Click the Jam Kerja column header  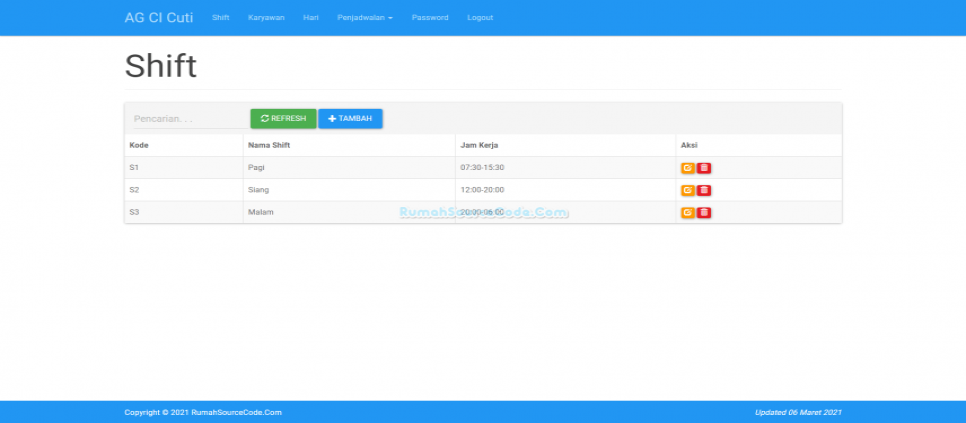click(478, 146)
